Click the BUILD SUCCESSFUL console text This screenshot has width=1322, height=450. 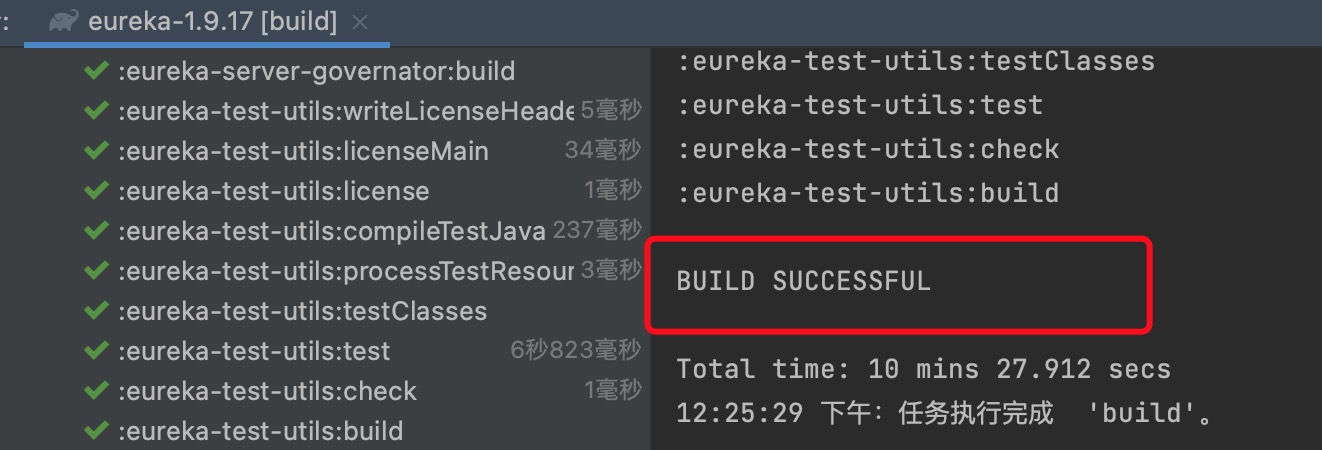(804, 281)
